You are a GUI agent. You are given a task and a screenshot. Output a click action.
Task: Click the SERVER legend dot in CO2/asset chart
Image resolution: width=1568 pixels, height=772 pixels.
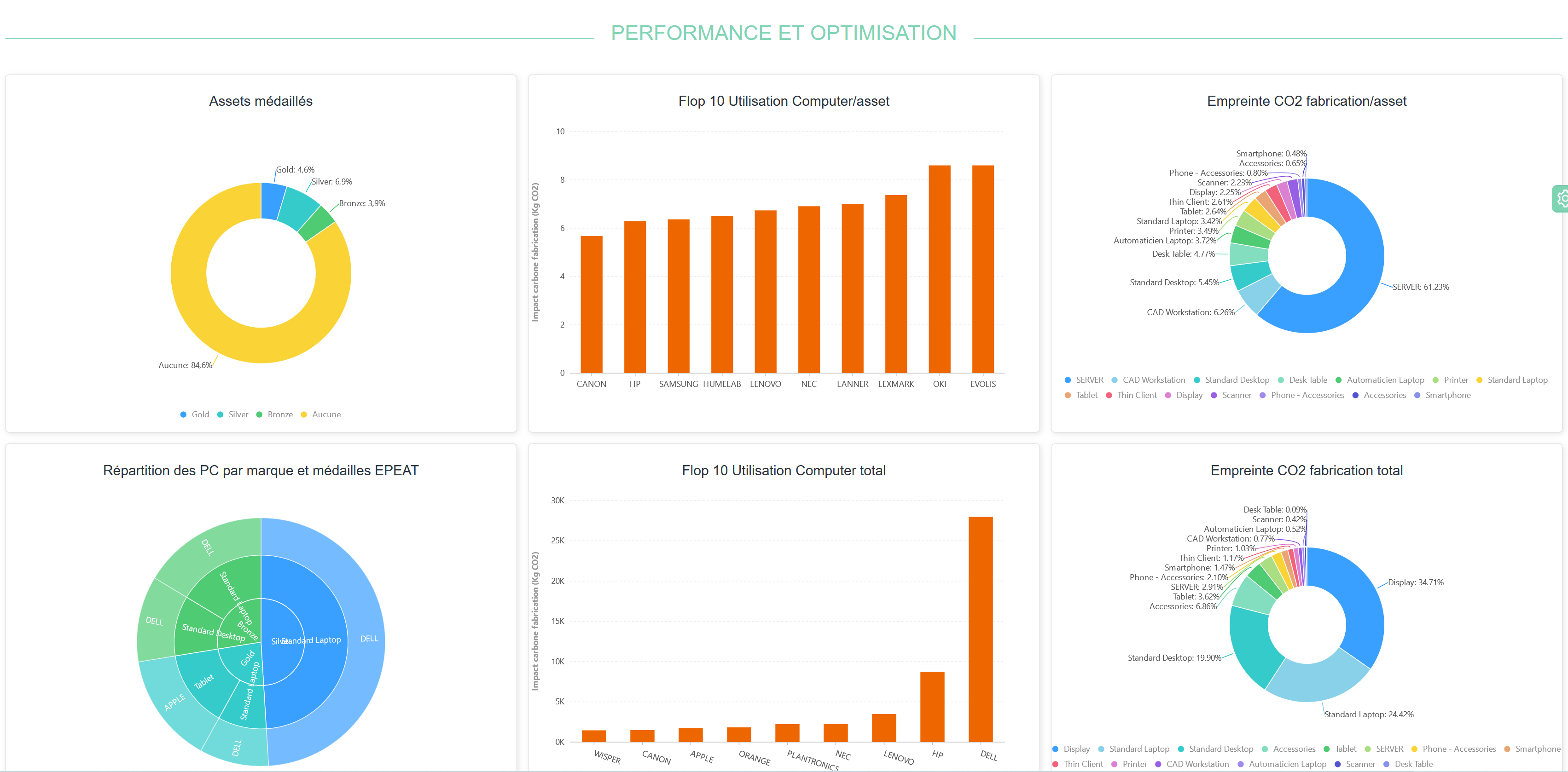(x=1068, y=380)
